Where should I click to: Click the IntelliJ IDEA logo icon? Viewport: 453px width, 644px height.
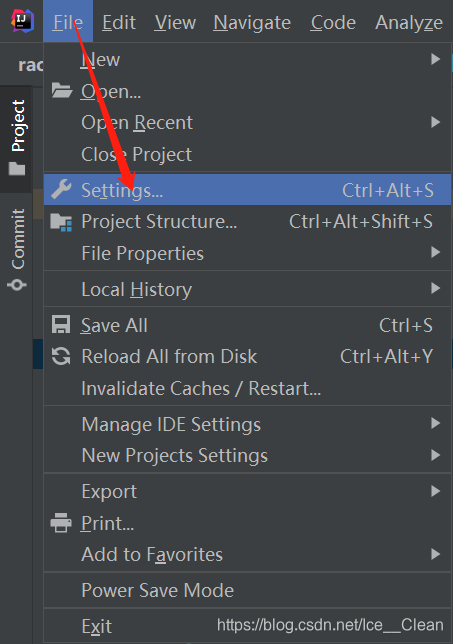22,21
